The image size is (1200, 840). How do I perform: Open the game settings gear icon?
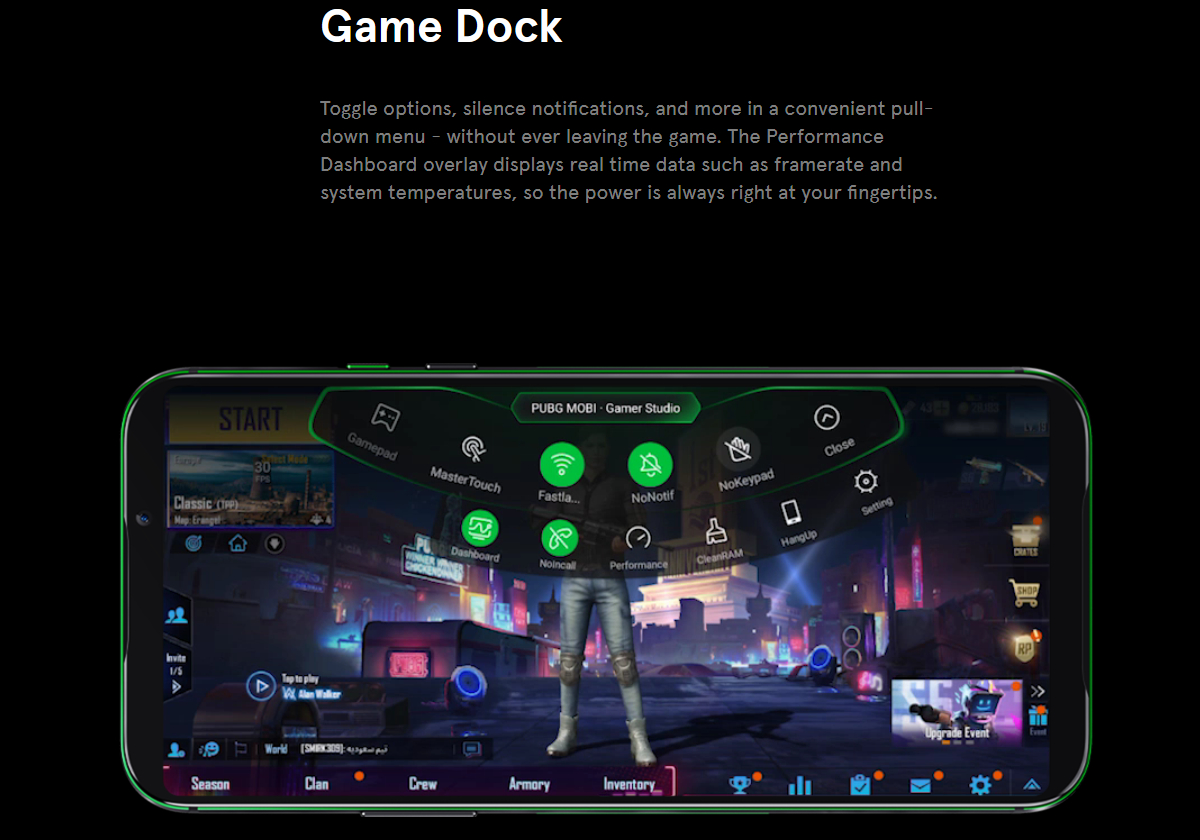tap(980, 785)
